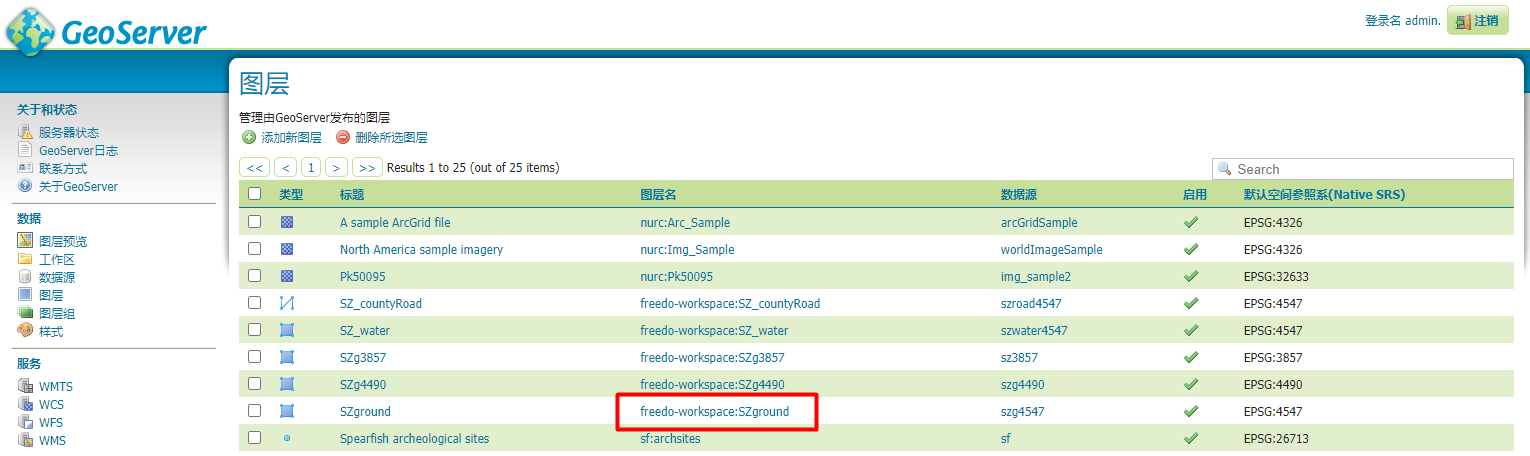The width and height of the screenshot is (1530, 456).
Task: Select the Pk50095 layer checkbox
Action: pos(254,275)
